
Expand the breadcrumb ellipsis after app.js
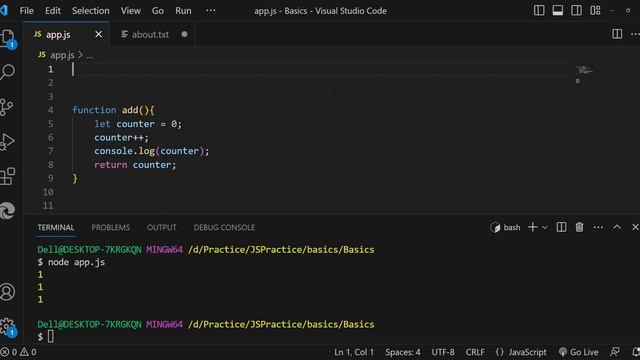tap(89, 56)
